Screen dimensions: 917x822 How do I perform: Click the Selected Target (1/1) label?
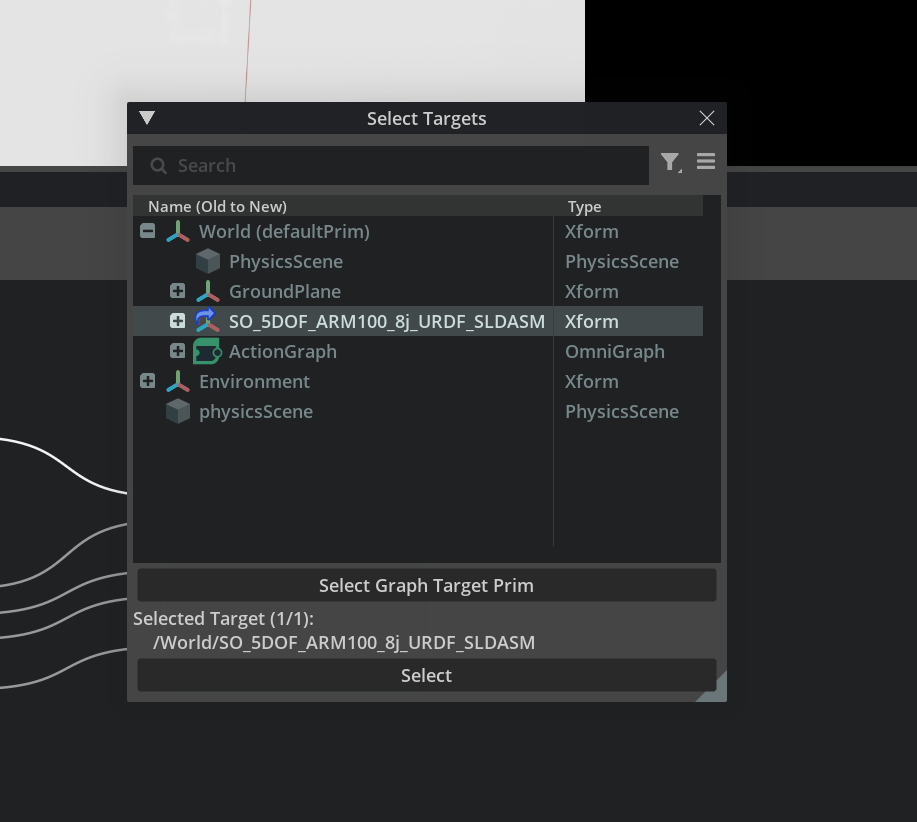click(223, 619)
